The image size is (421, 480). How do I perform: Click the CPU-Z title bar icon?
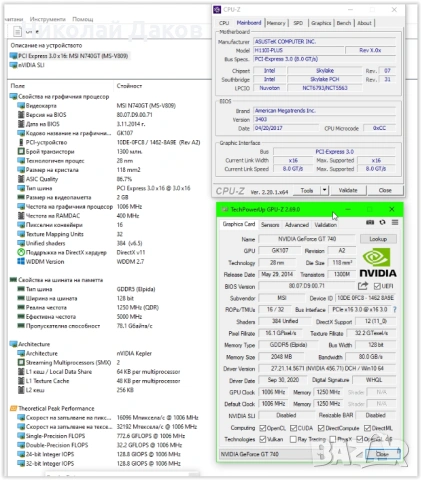(x=217, y=9)
